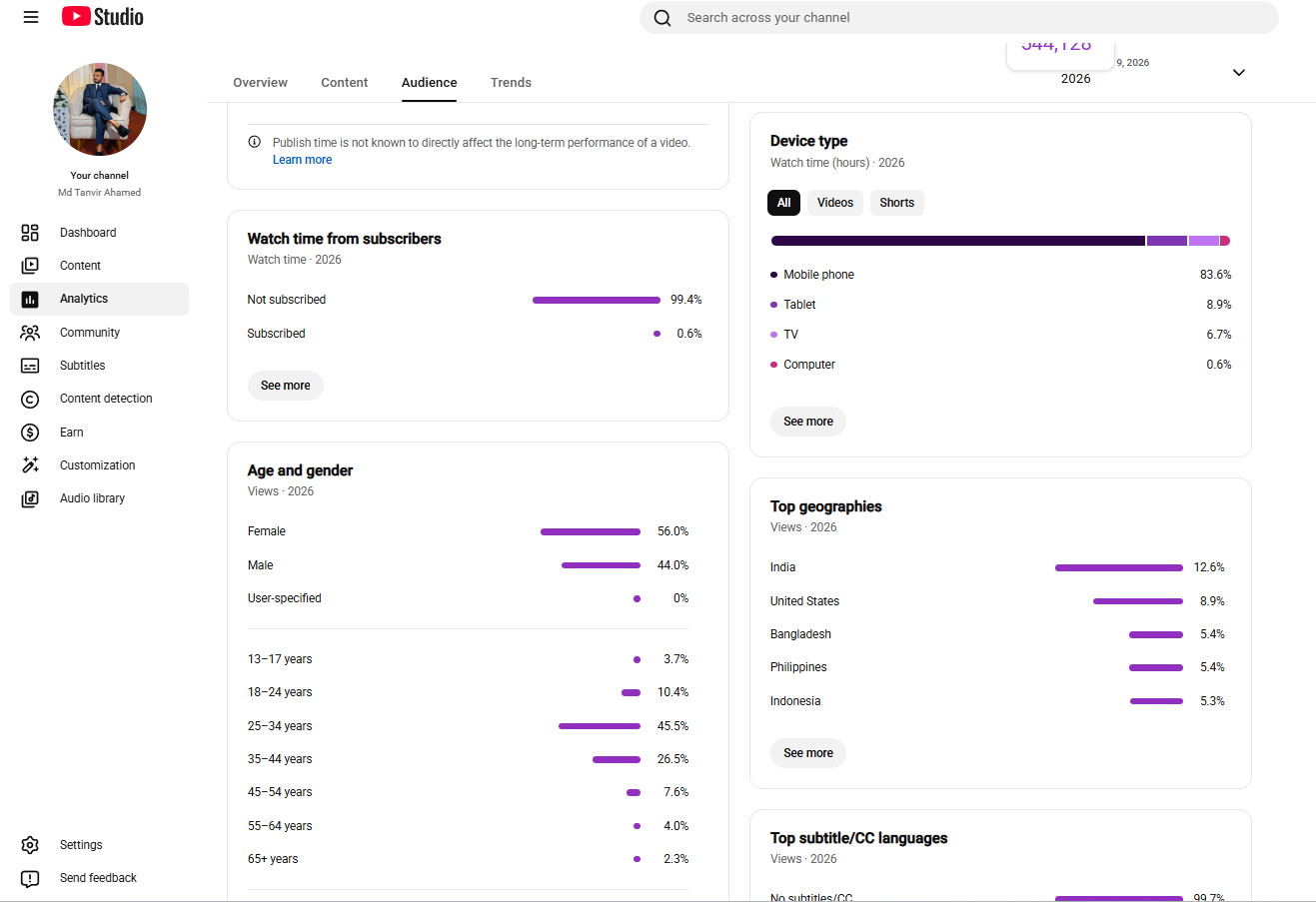
Task: Click See more under Top geographies
Action: (x=808, y=753)
